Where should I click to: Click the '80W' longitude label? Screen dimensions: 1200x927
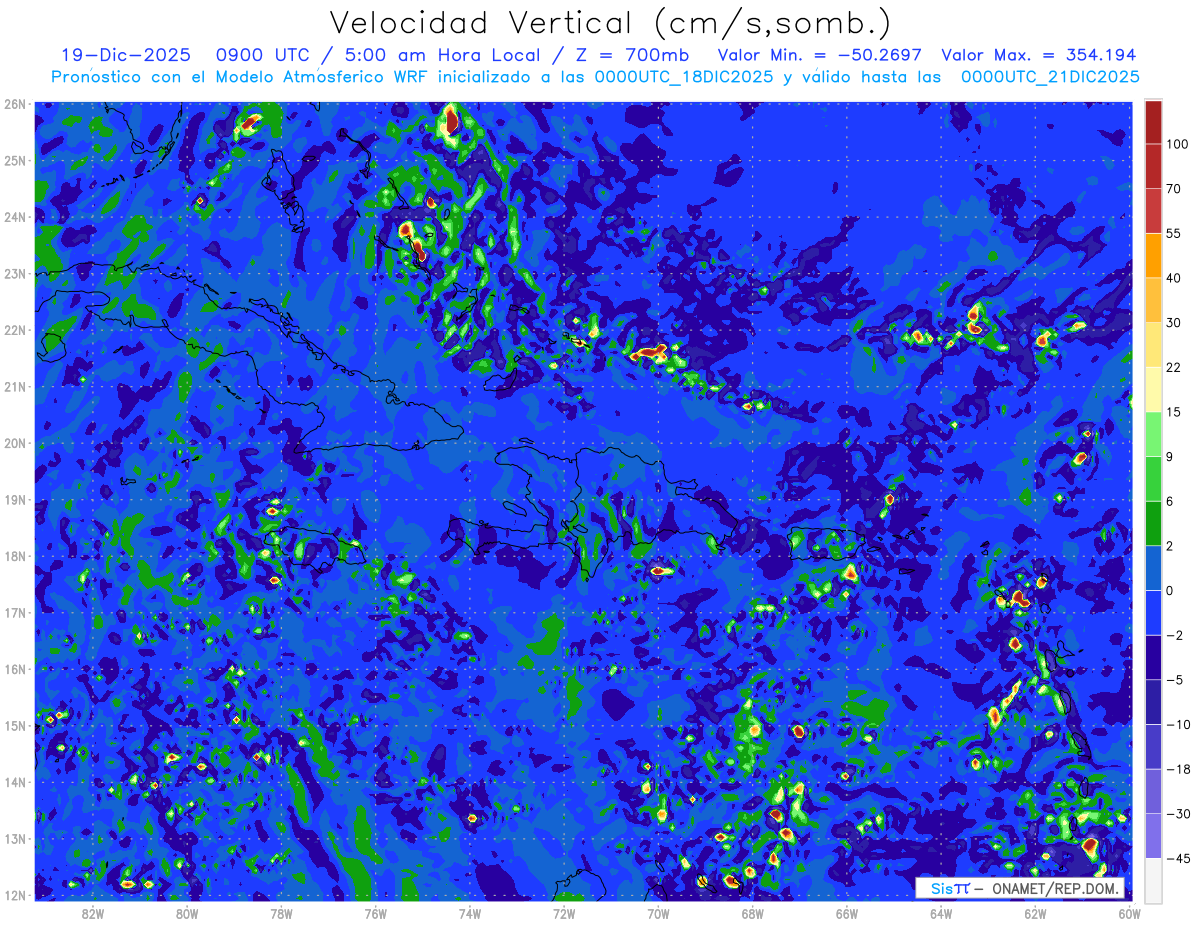pos(187,913)
